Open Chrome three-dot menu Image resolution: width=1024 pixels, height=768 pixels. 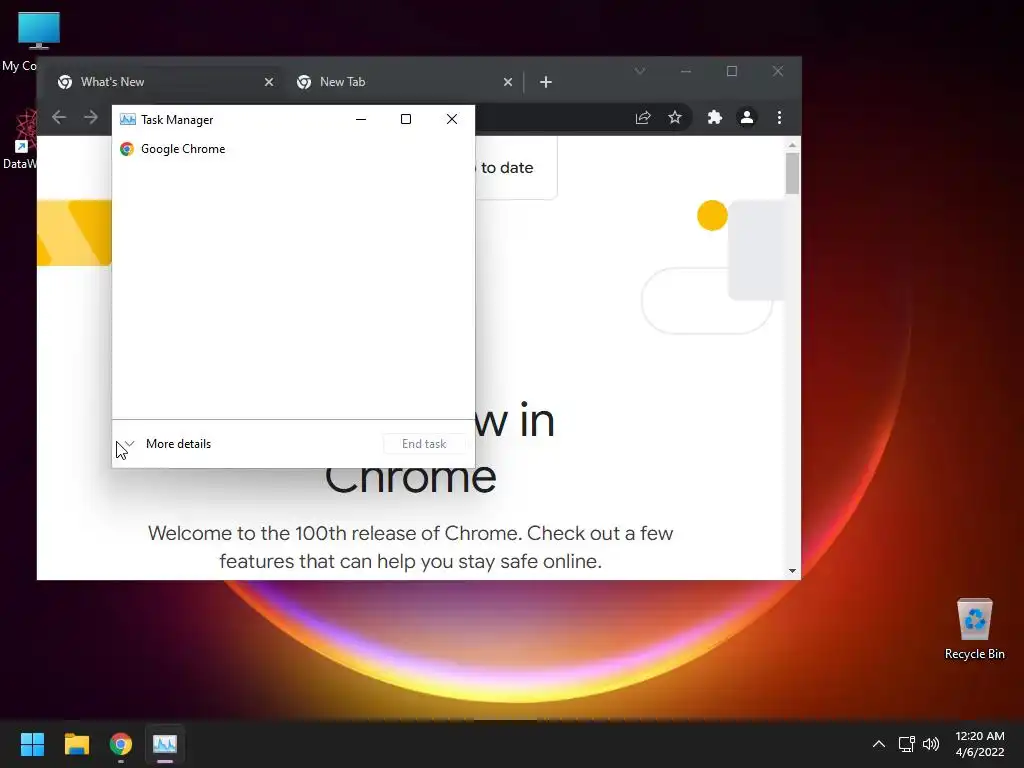(x=779, y=118)
